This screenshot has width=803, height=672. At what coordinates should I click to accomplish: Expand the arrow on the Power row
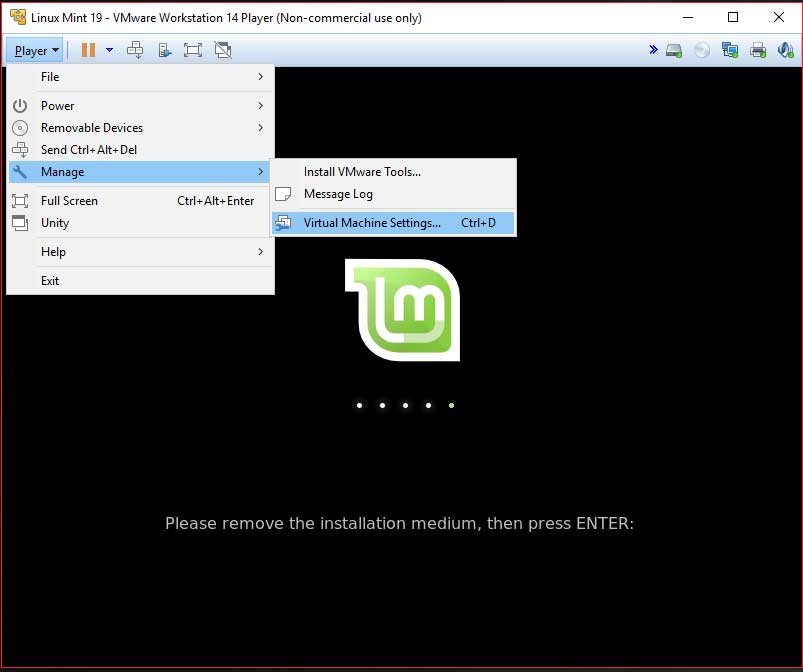(x=261, y=106)
